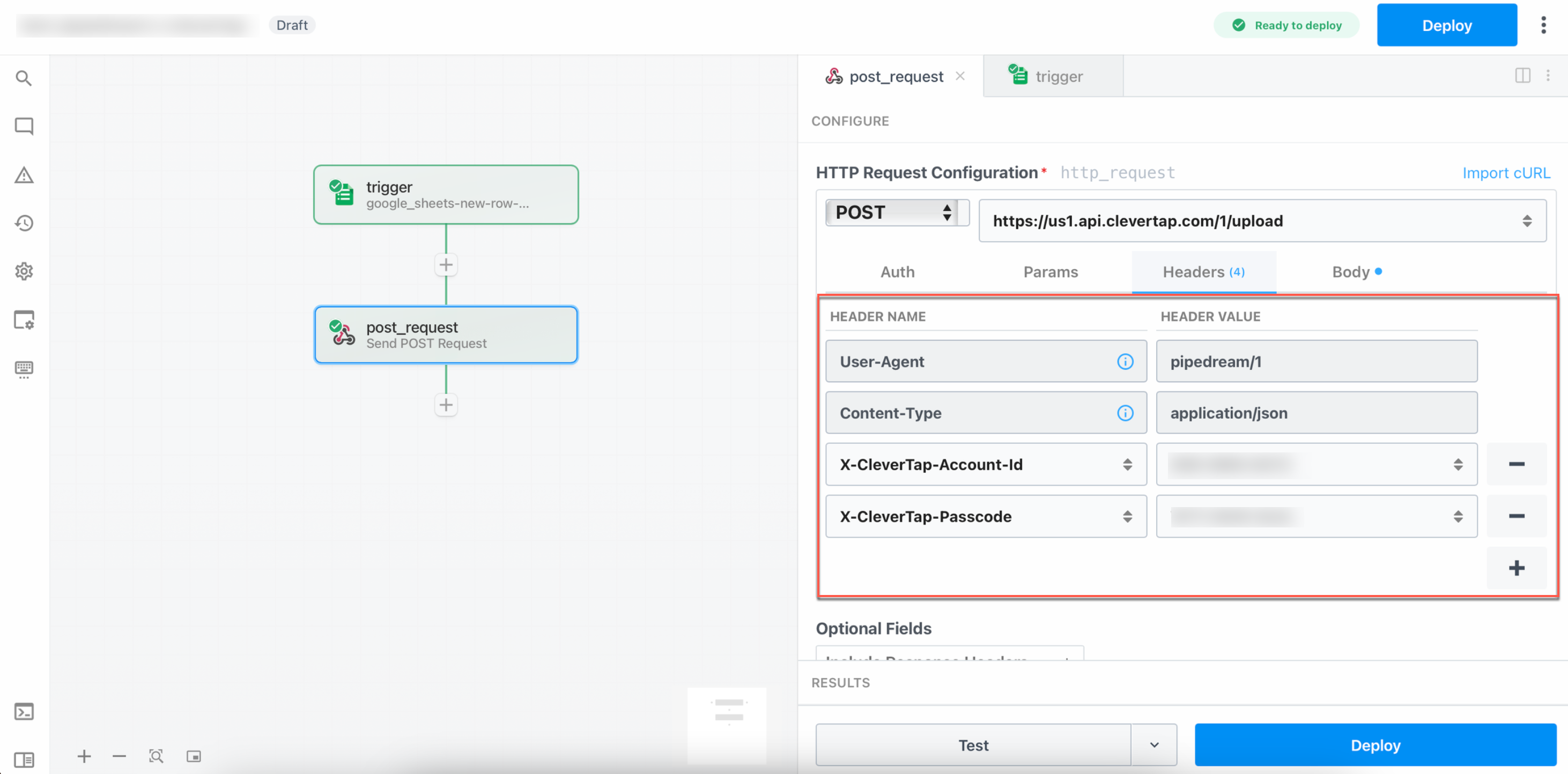Toggle the sidebar layout icon at bottom left
The height and width of the screenshot is (774, 1568).
pos(24,760)
